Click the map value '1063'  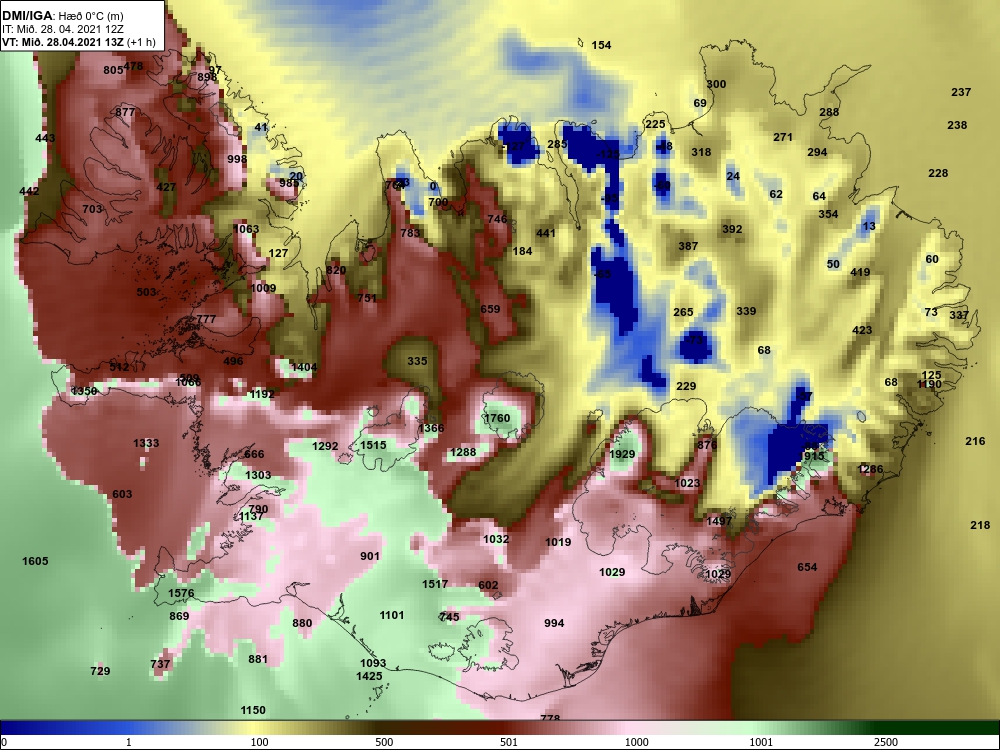(246, 229)
